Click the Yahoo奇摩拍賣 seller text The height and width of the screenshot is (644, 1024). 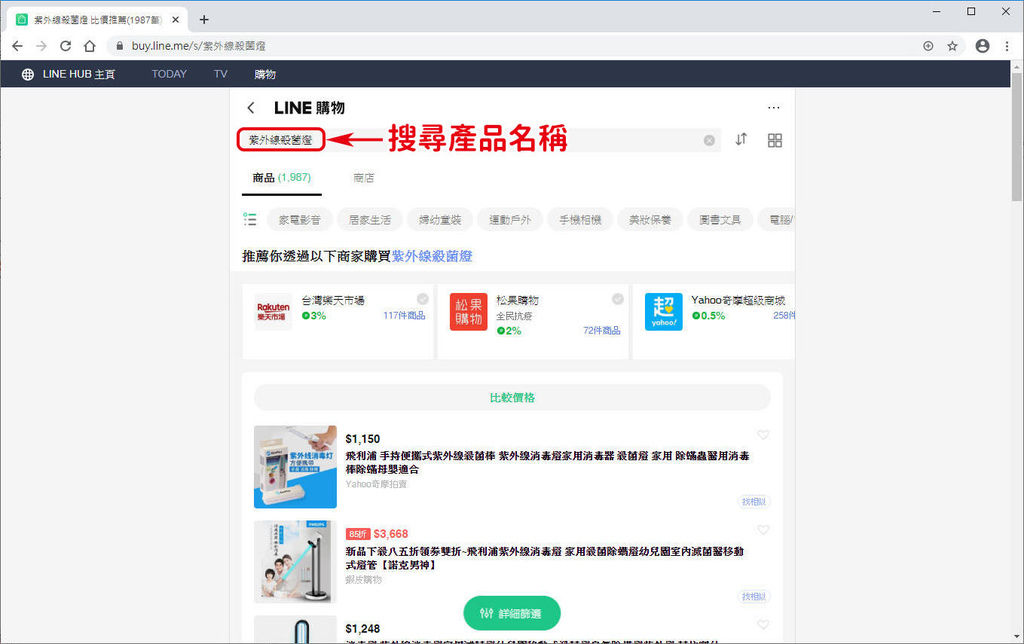click(x=376, y=484)
